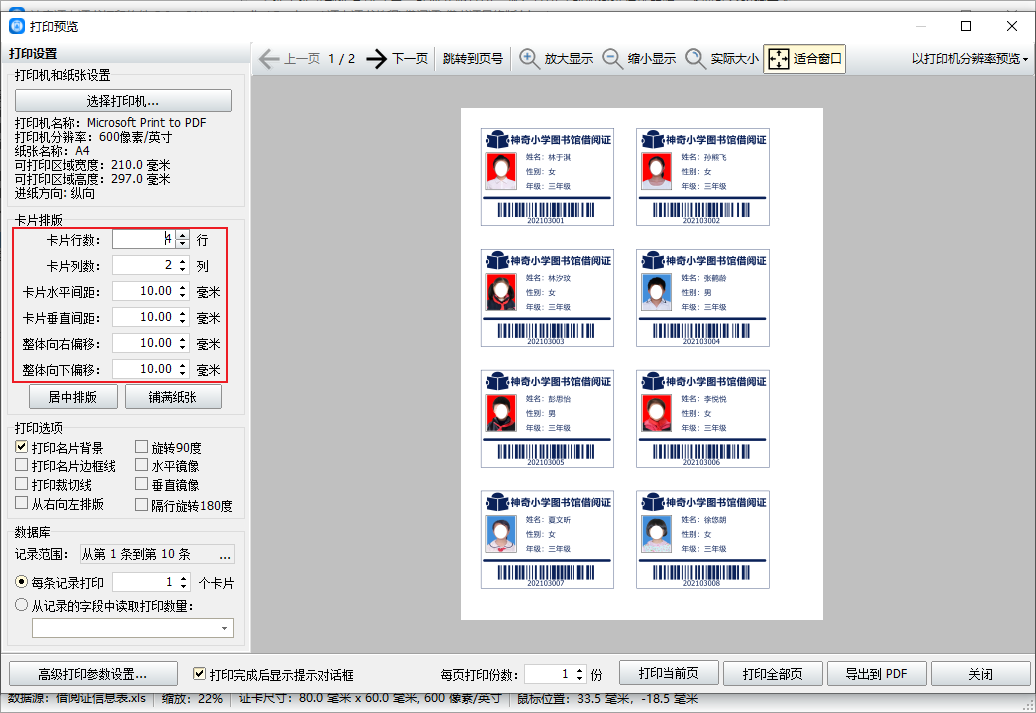This screenshot has width=1036, height=713.
Task: Enable 垂直镜像 checkbox
Action: tap(141, 484)
